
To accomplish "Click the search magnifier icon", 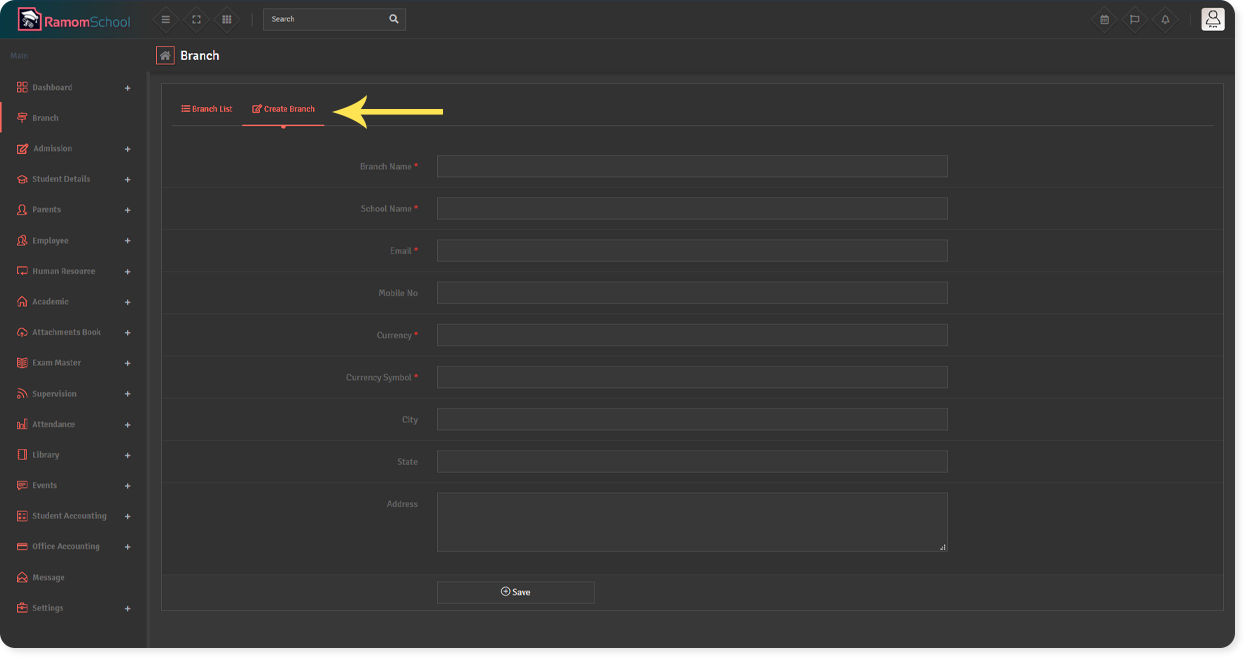I will click(394, 19).
